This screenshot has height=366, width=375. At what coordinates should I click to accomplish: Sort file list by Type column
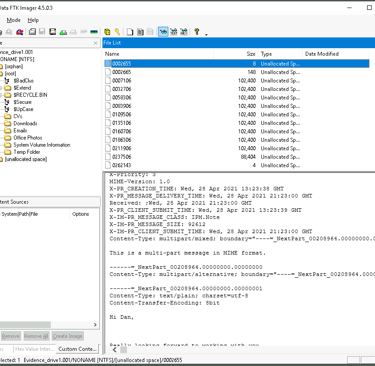[280, 54]
